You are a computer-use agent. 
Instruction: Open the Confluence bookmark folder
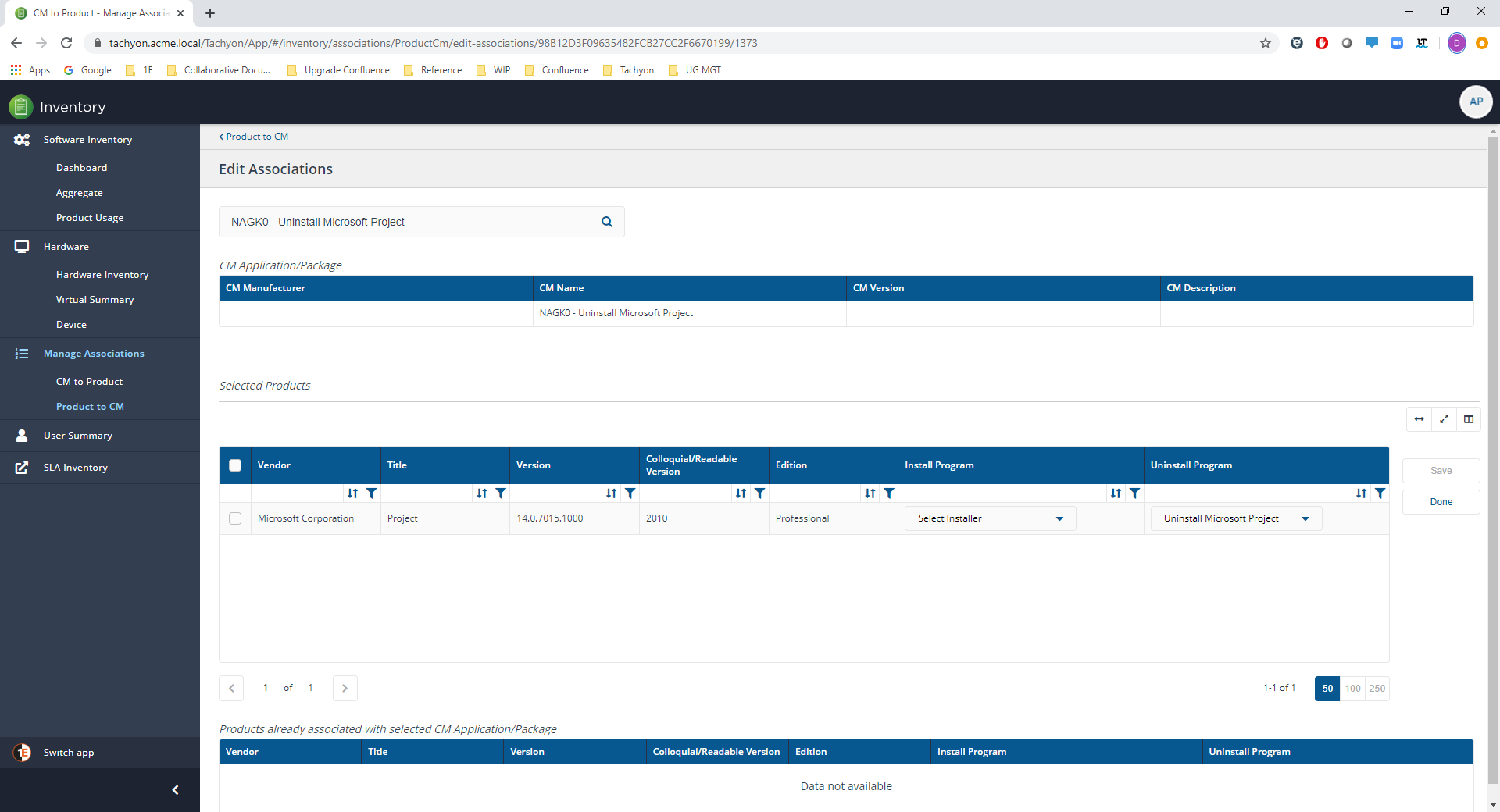(x=557, y=70)
